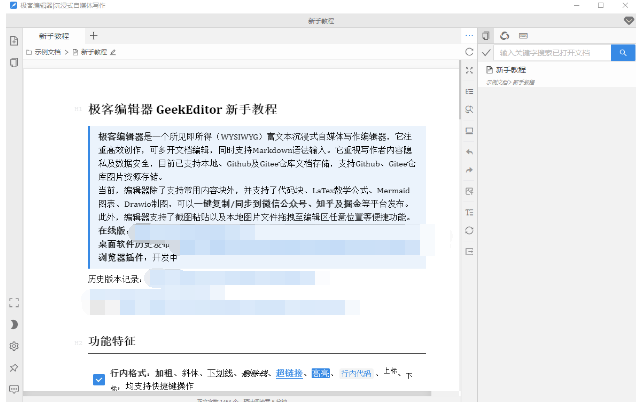Click the refresh icon in right panel
Viewport: 636px width, 402px height.
[x=505, y=35]
